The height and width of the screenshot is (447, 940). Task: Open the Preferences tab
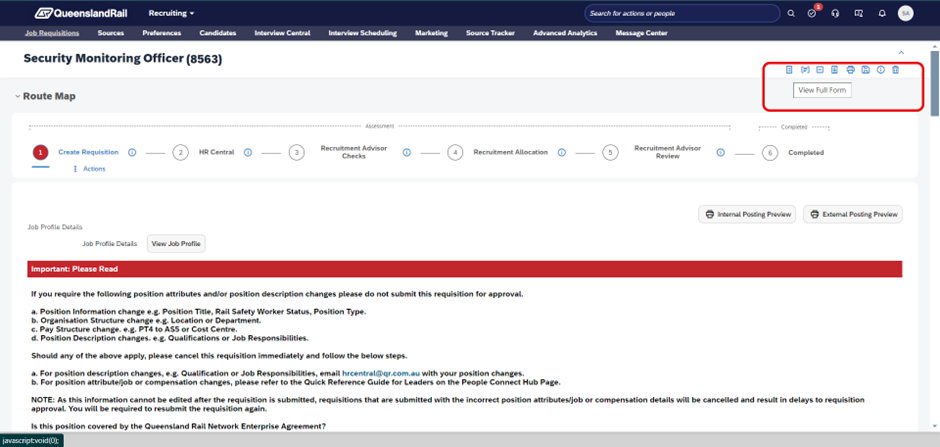point(162,33)
